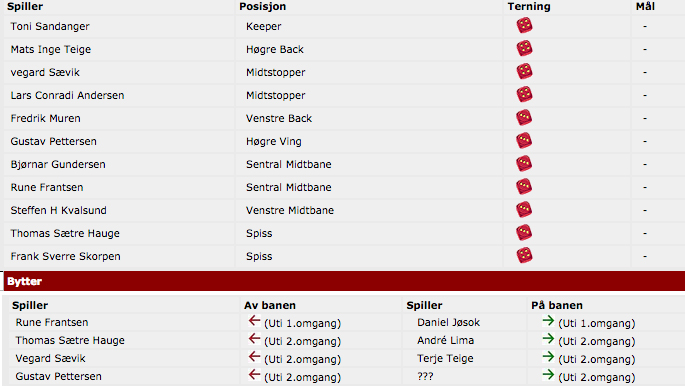
Task: Click the red off-pitch arrow for Gustav Pettersen
Action: (x=254, y=375)
